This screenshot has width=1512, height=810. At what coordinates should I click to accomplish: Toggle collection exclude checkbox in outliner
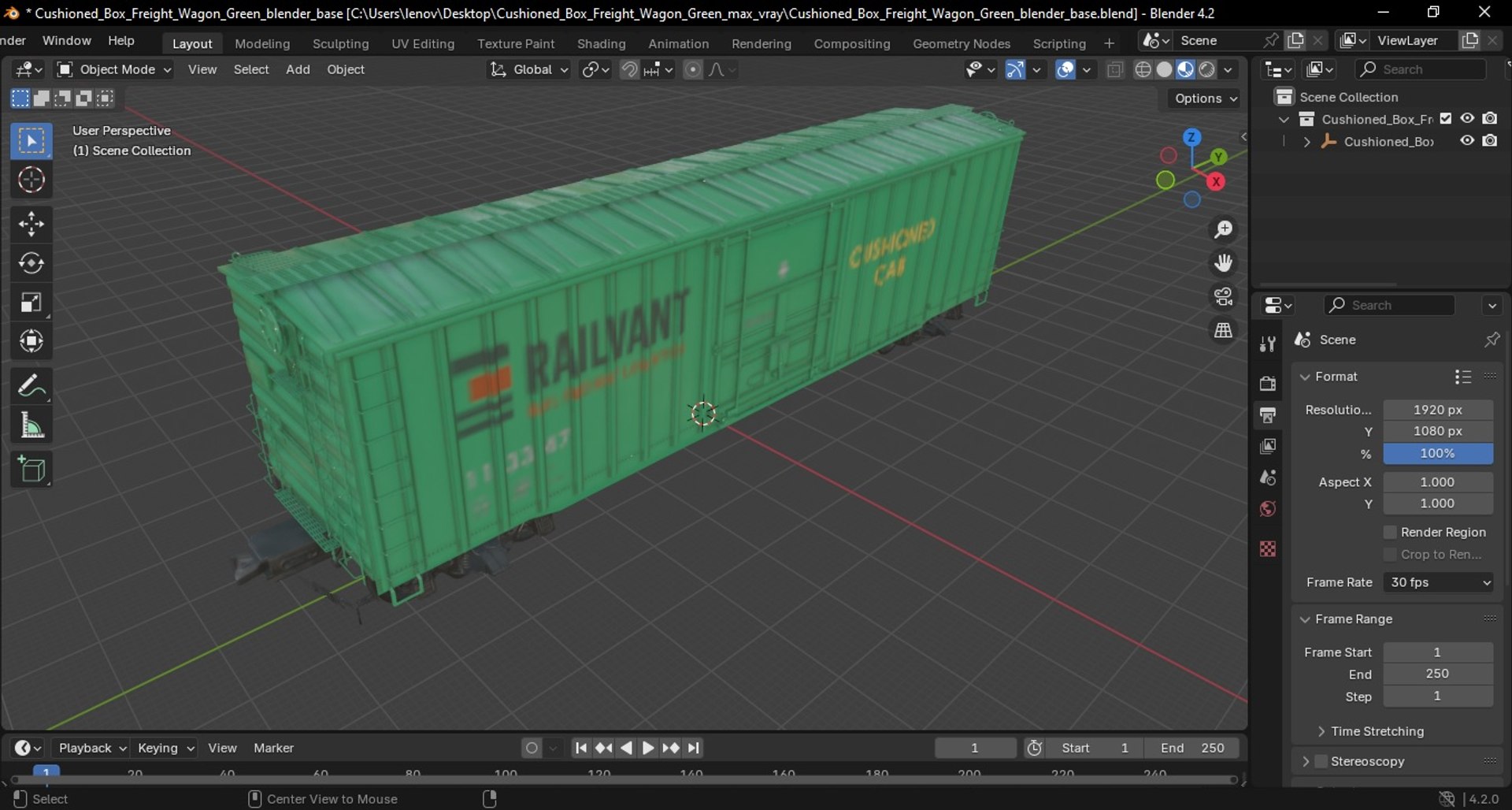pos(1446,119)
